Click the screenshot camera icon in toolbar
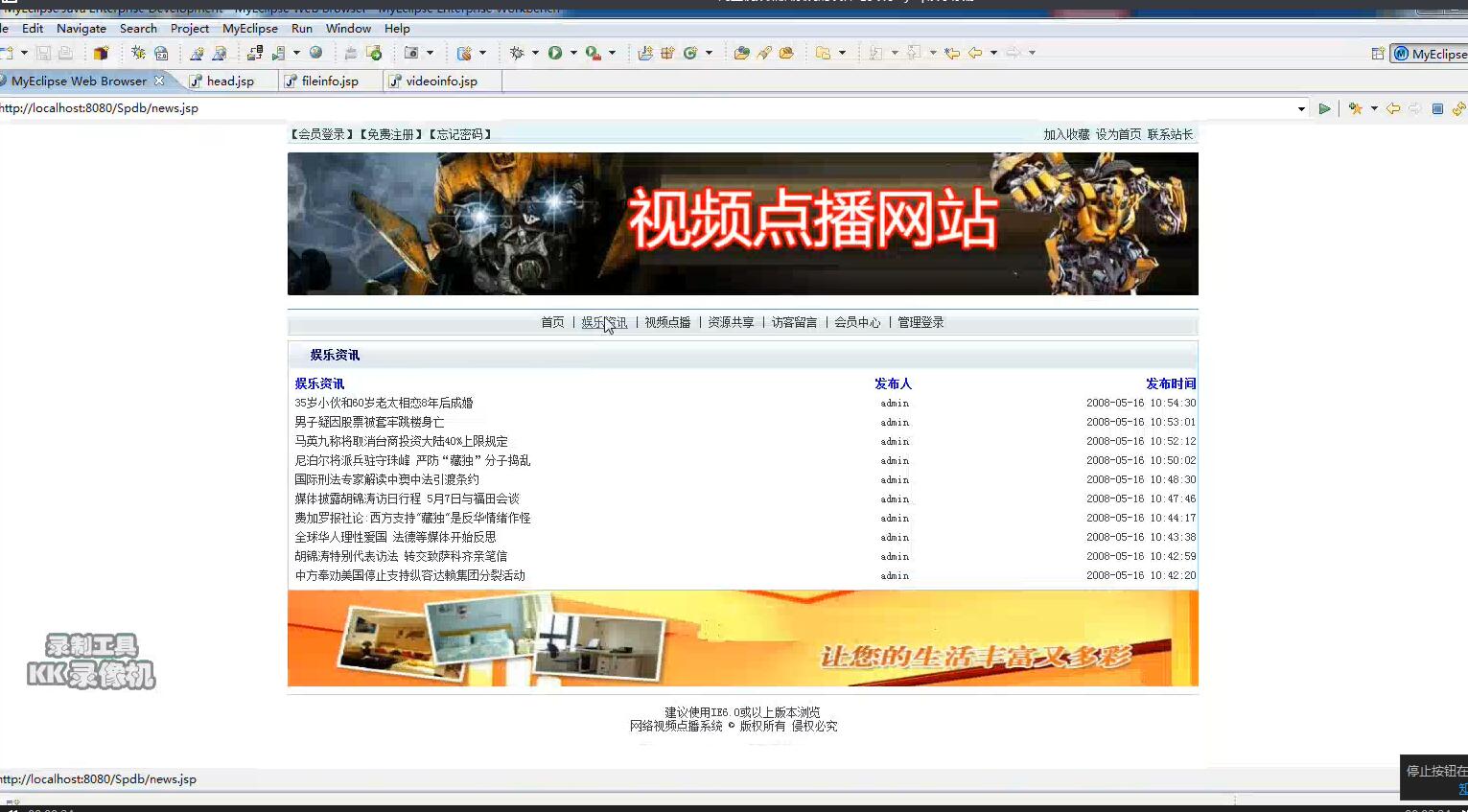 point(411,54)
